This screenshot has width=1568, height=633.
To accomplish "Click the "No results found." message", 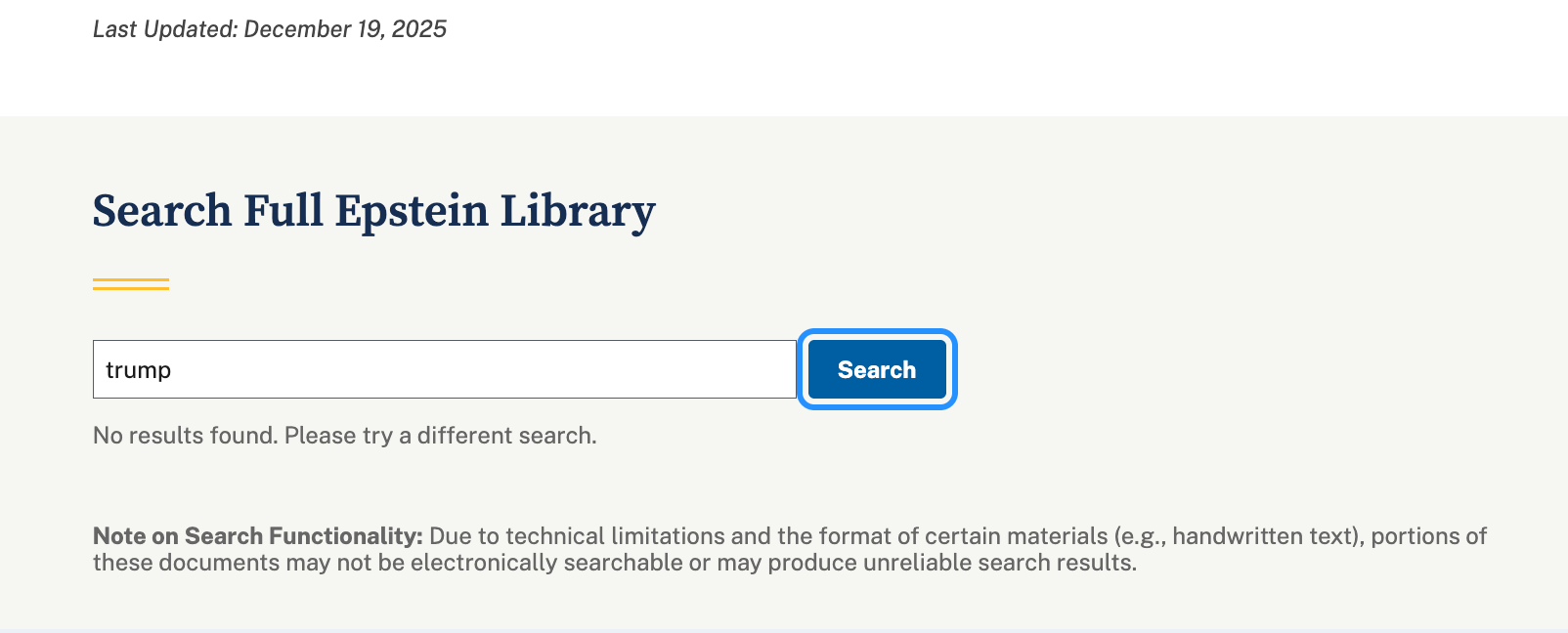I will pos(185,436).
